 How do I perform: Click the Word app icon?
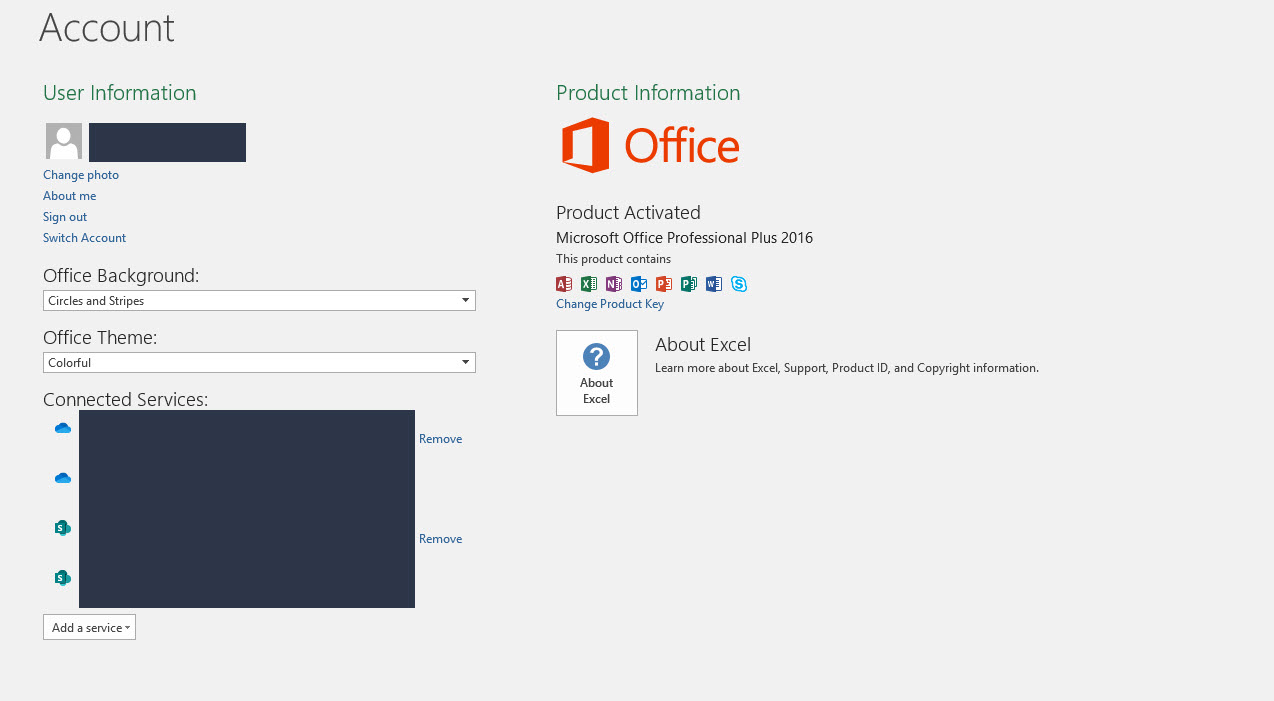coord(714,284)
